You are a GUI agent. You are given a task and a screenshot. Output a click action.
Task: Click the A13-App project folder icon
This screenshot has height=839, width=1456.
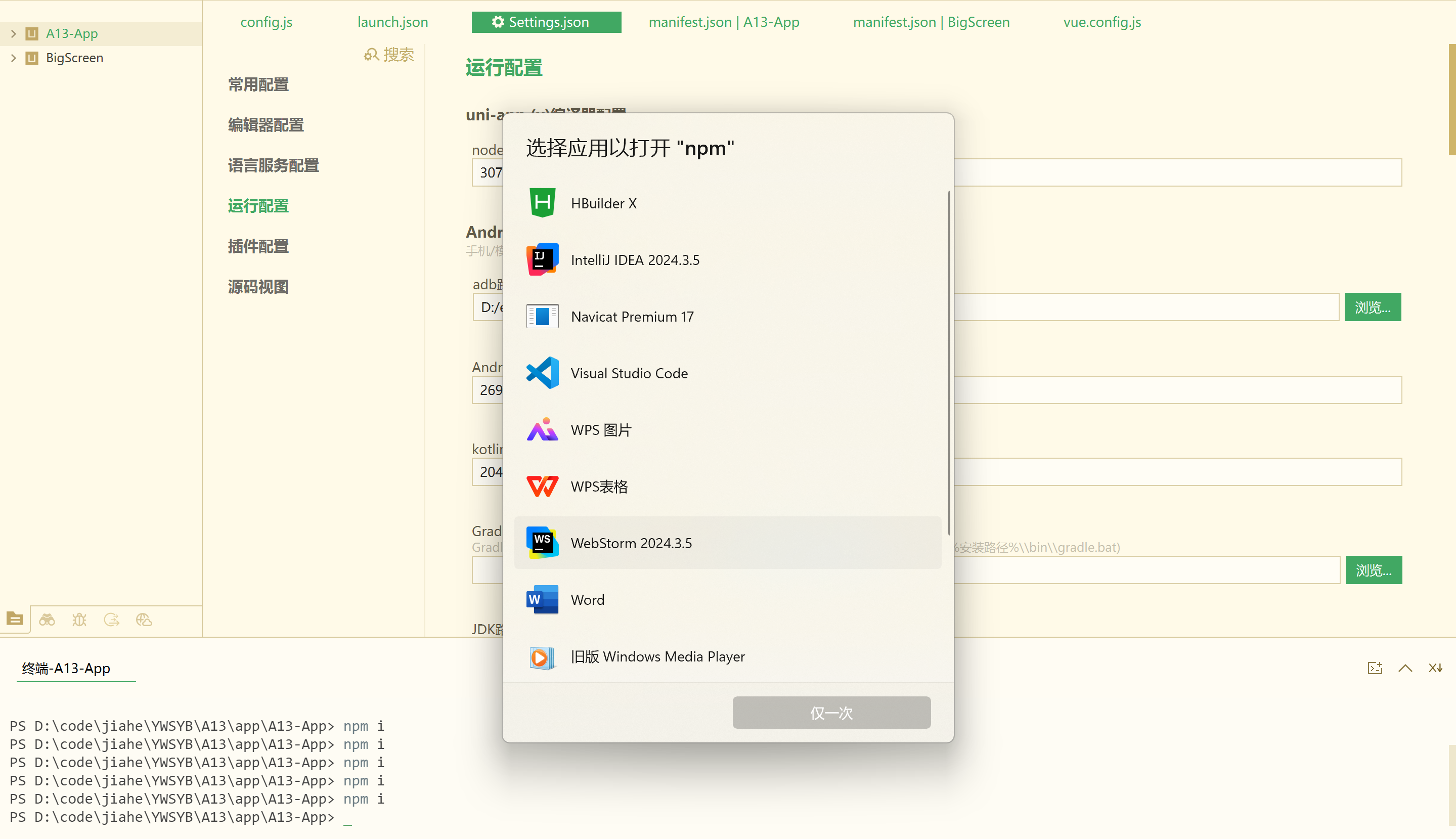tap(32, 33)
